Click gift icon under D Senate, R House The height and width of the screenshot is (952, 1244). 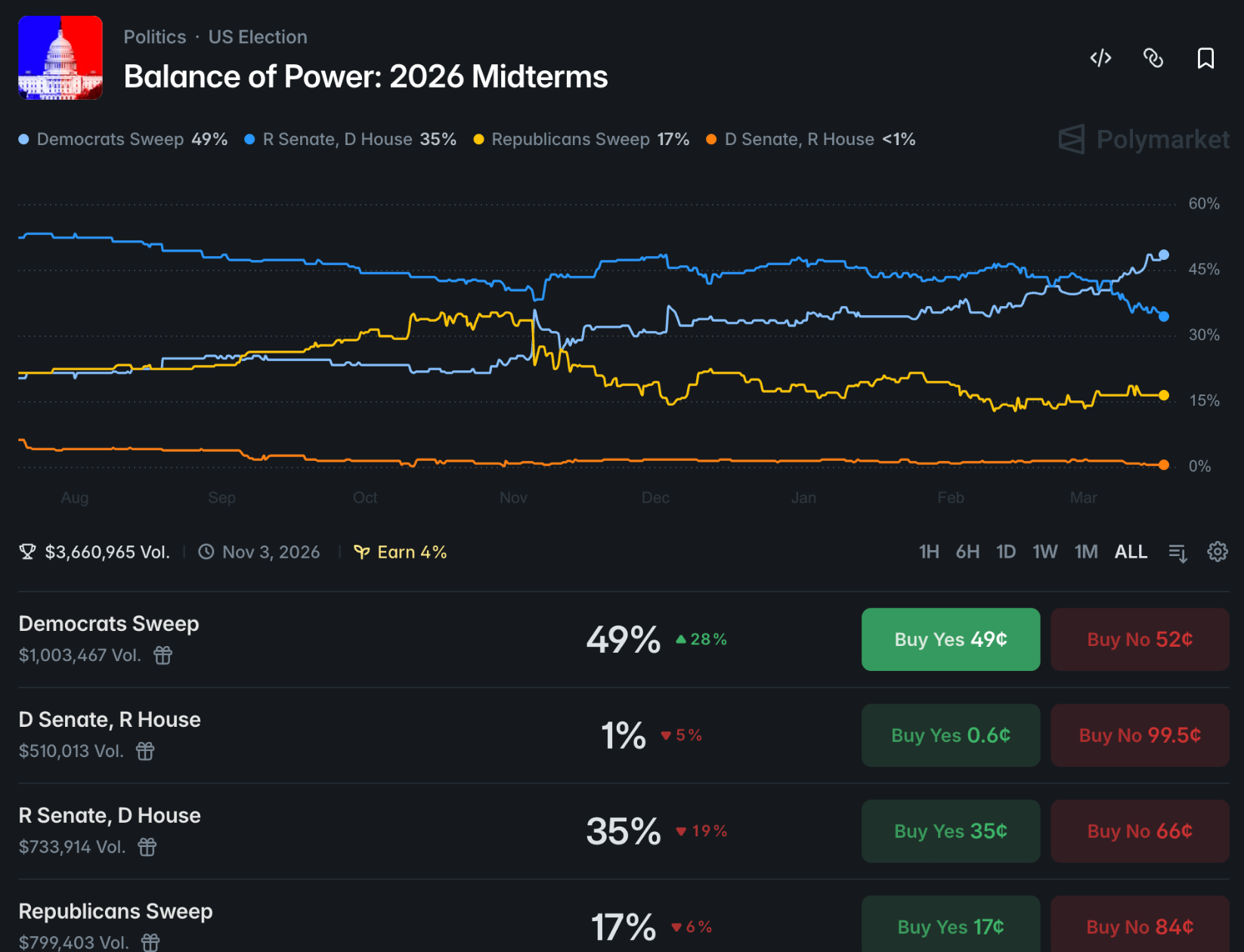[x=145, y=751]
